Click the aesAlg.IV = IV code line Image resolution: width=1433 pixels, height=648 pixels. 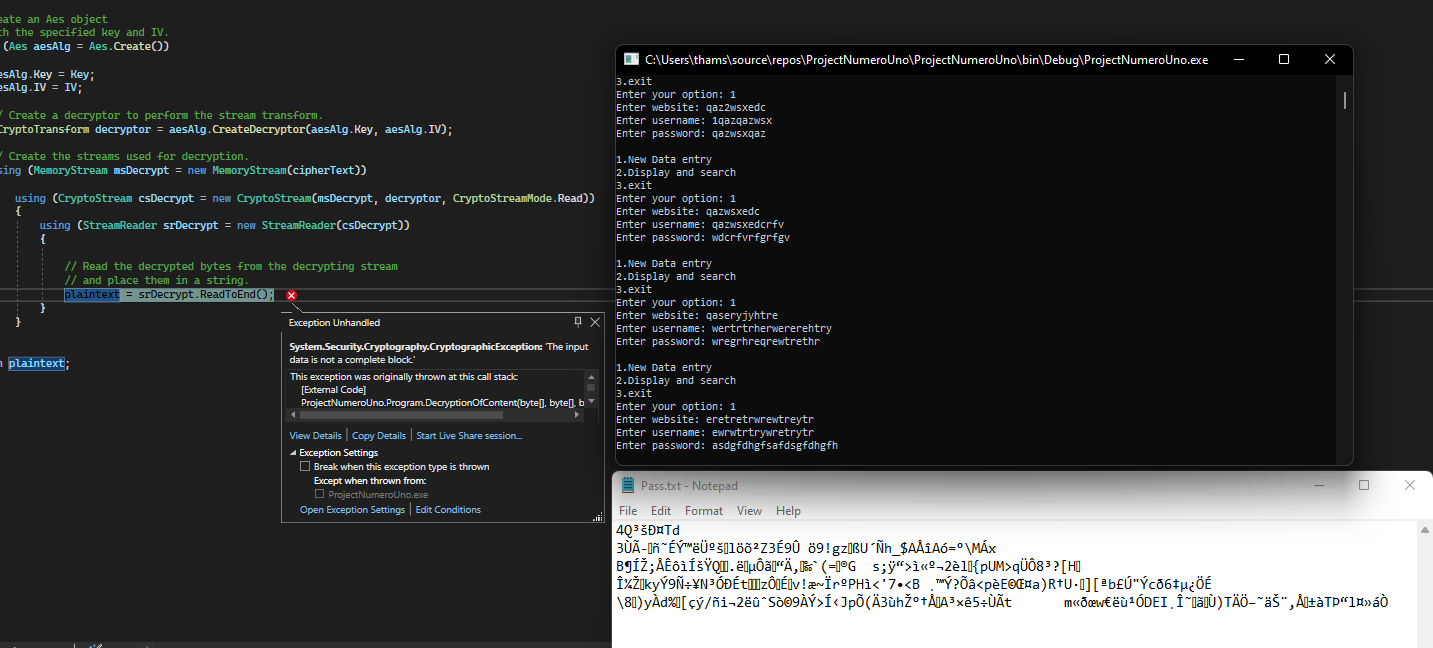(41, 88)
